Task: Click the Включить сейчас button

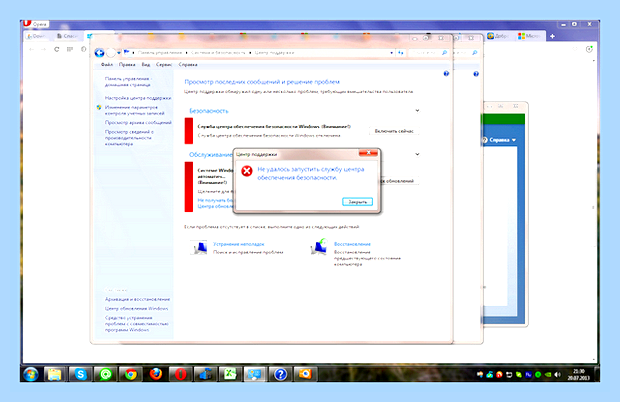Action: click(x=394, y=131)
